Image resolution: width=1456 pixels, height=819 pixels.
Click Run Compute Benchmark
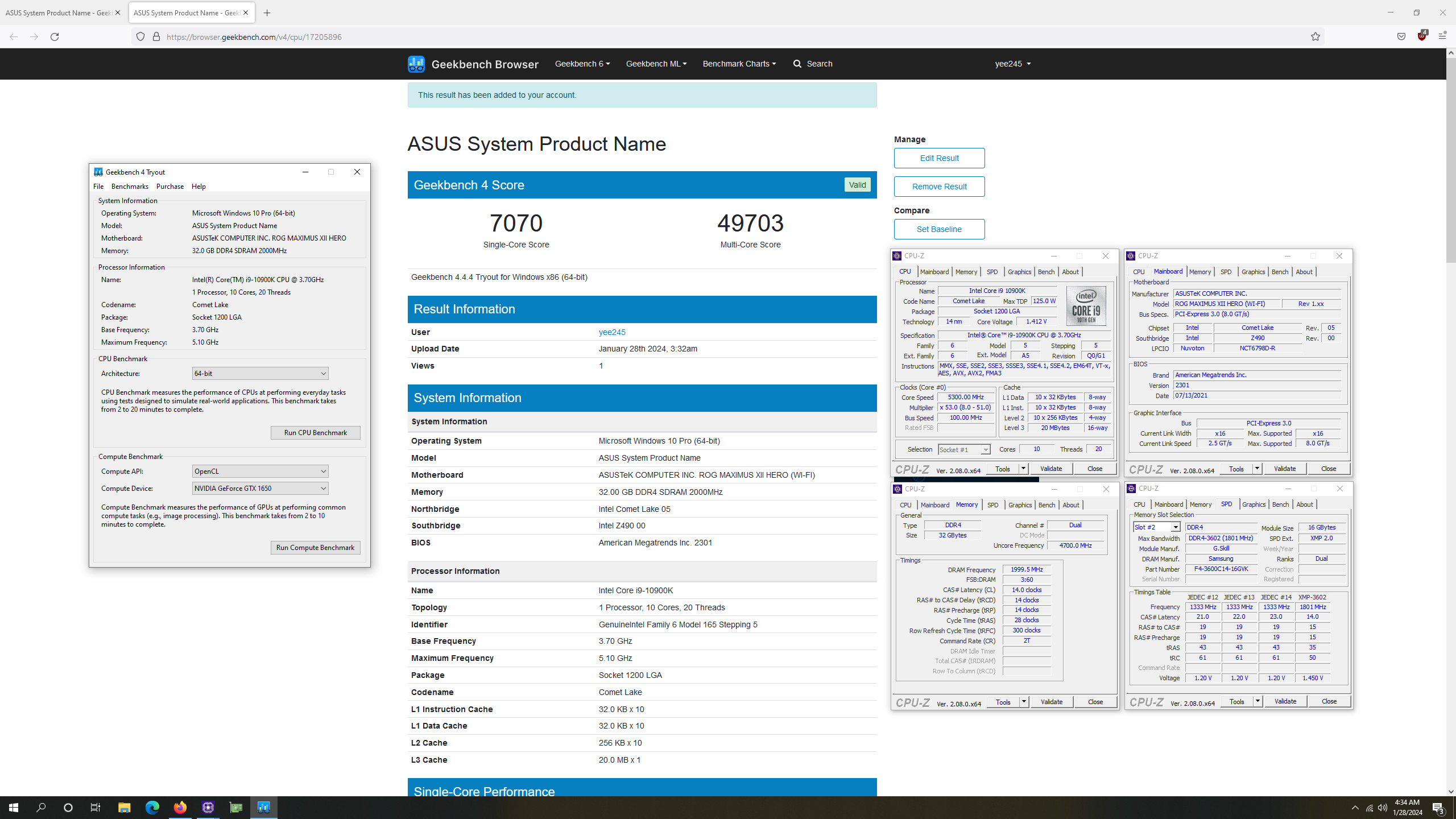315,548
